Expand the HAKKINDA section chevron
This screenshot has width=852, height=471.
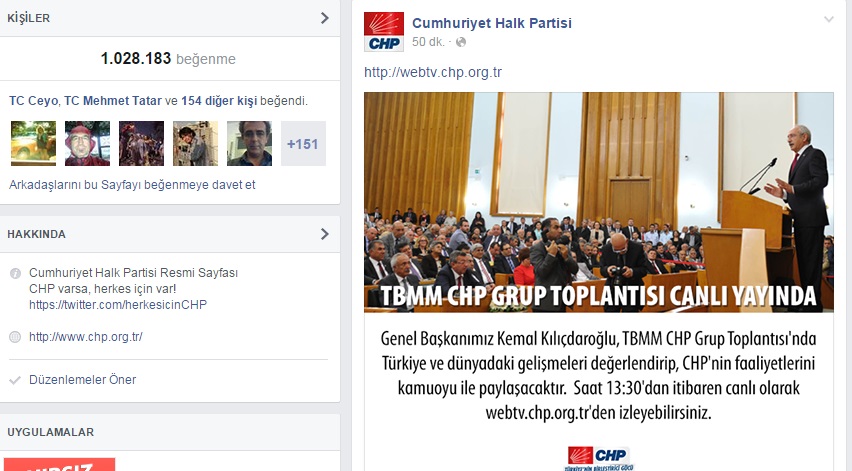[325, 234]
